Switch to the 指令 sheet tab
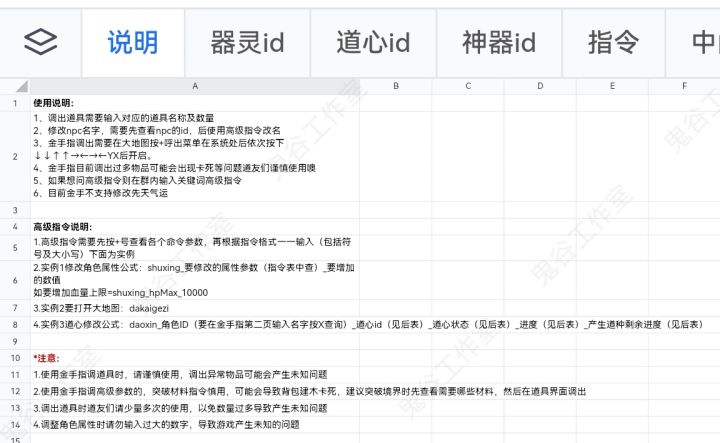Image resolution: width=720 pixels, height=443 pixels. pos(613,43)
